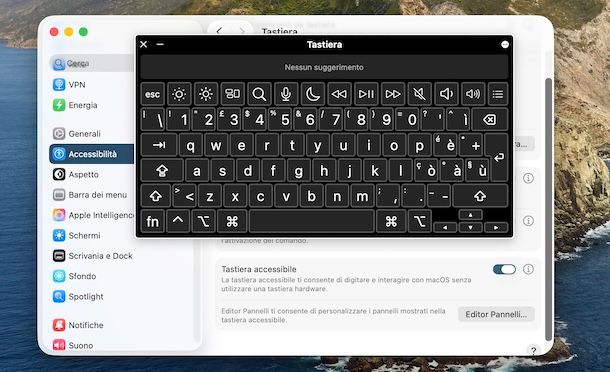Toggle the right option key

(x=420, y=221)
